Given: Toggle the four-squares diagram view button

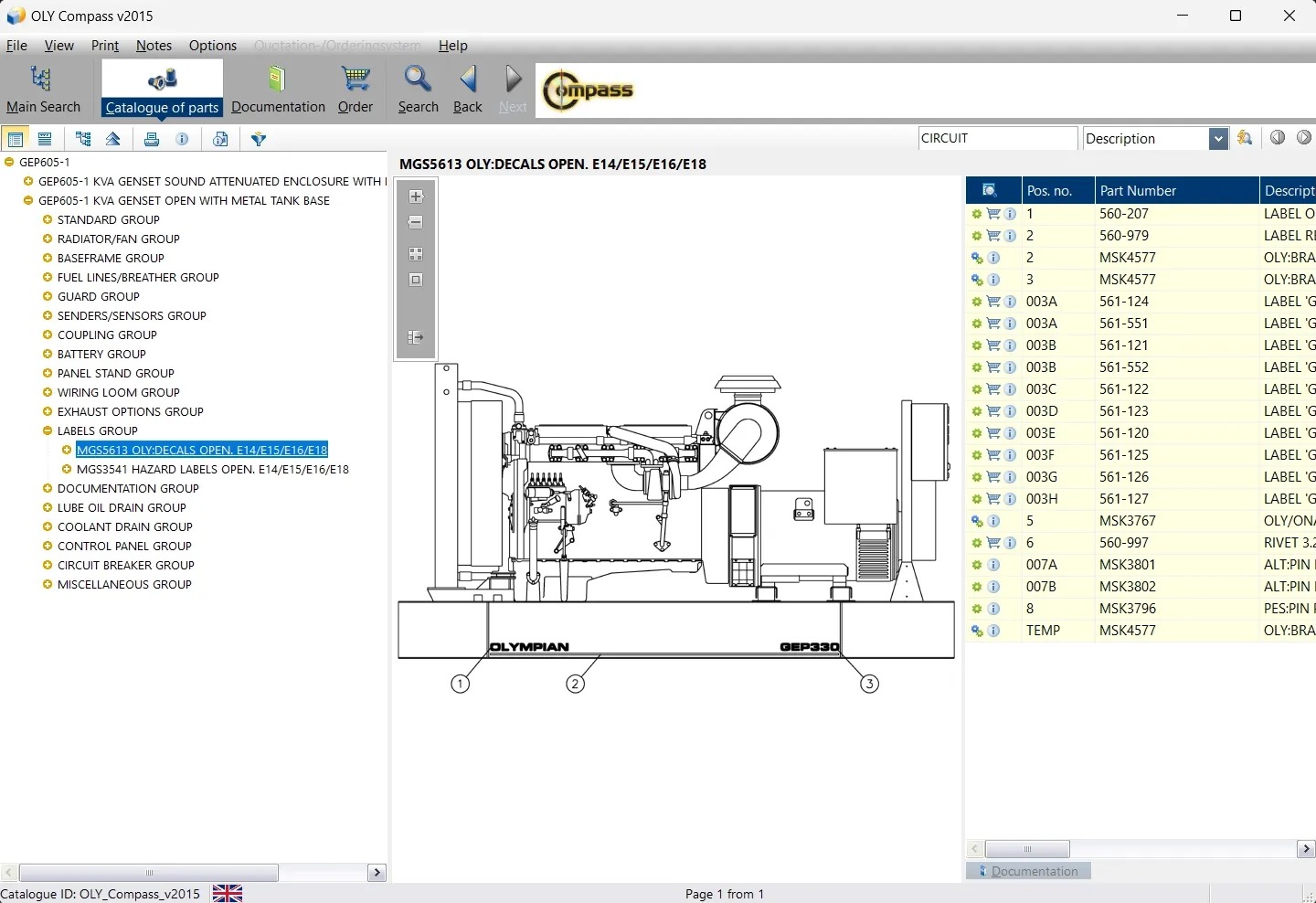Looking at the screenshot, I should tap(416, 254).
